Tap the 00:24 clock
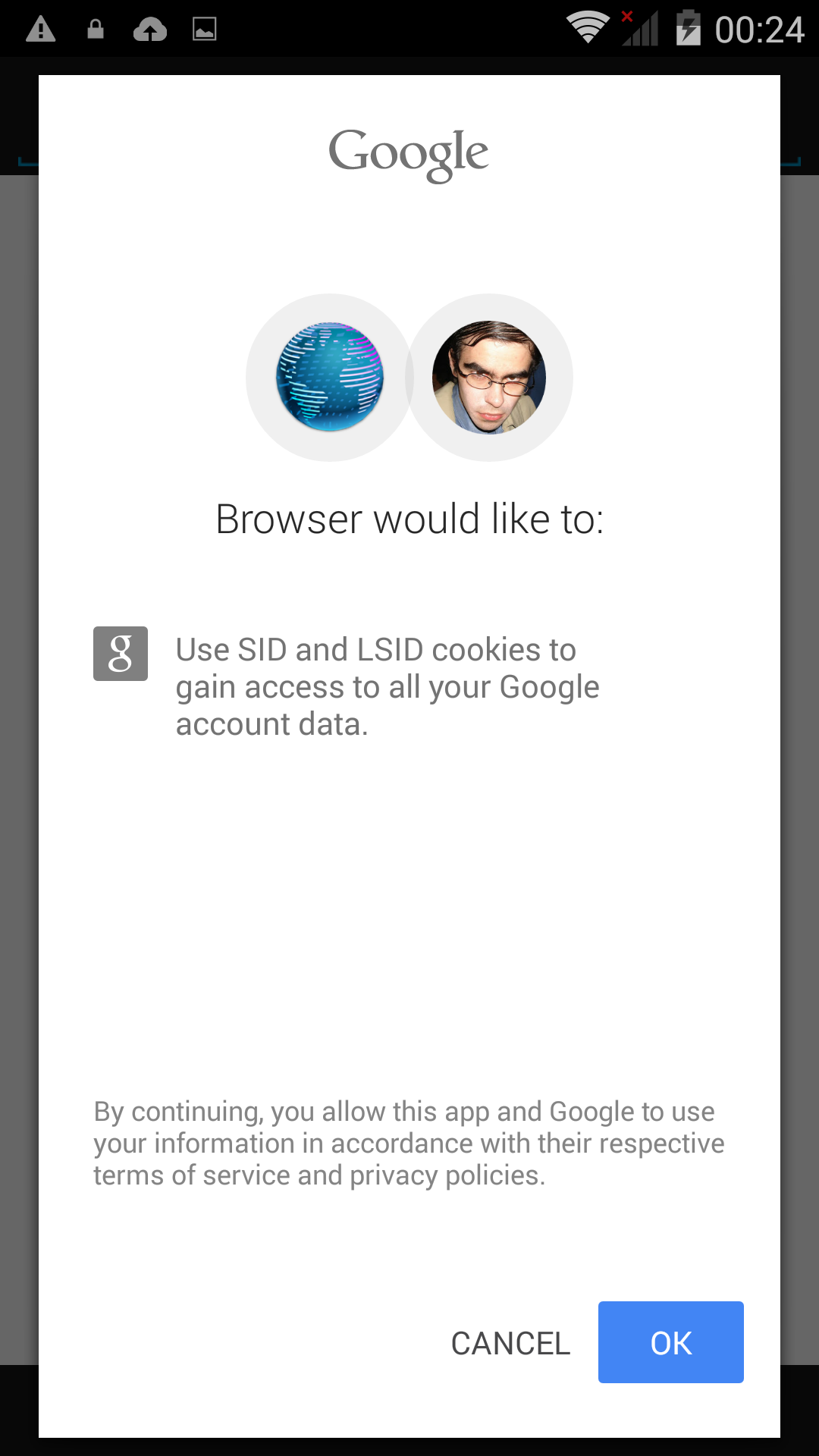The image size is (819, 1456). point(759,30)
